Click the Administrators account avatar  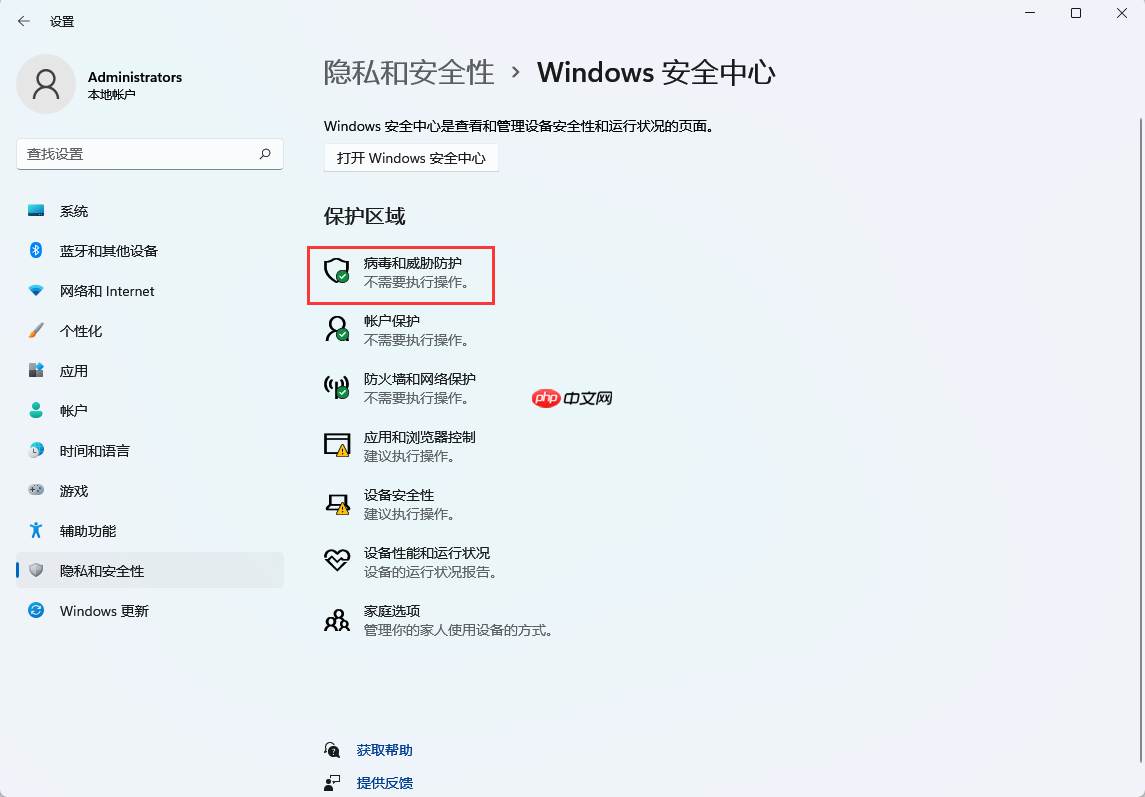(x=44, y=84)
